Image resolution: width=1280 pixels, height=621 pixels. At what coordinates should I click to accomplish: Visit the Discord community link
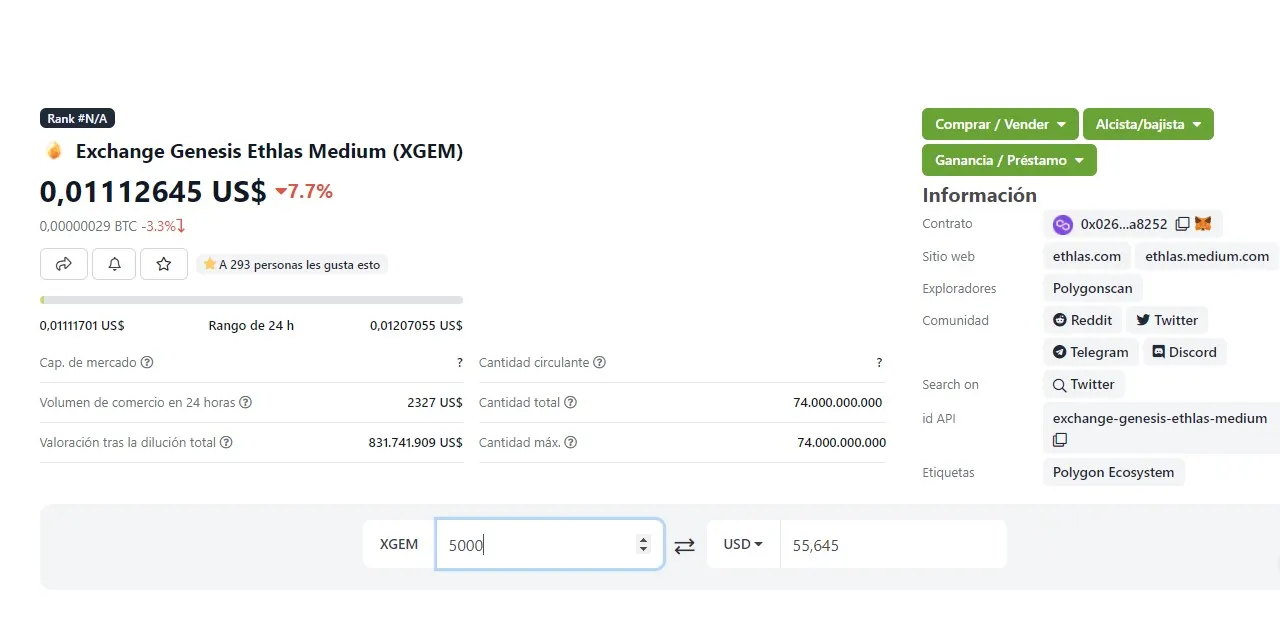click(1184, 352)
